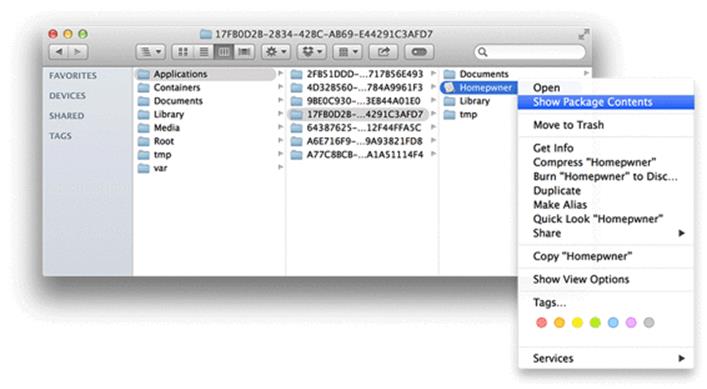Select DEVICES sidebar heading

pyautogui.click(x=67, y=96)
